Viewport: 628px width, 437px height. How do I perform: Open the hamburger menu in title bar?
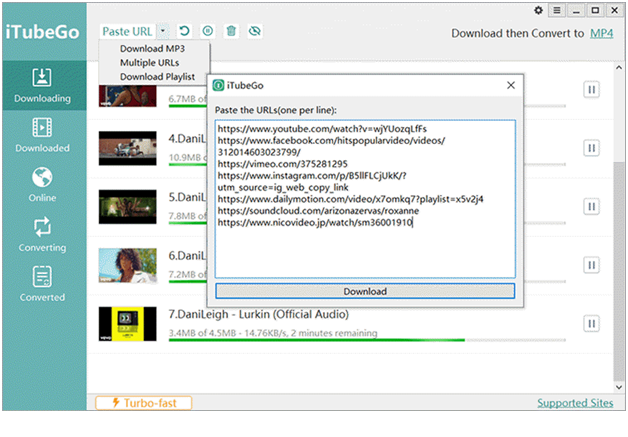tap(557, 10)
